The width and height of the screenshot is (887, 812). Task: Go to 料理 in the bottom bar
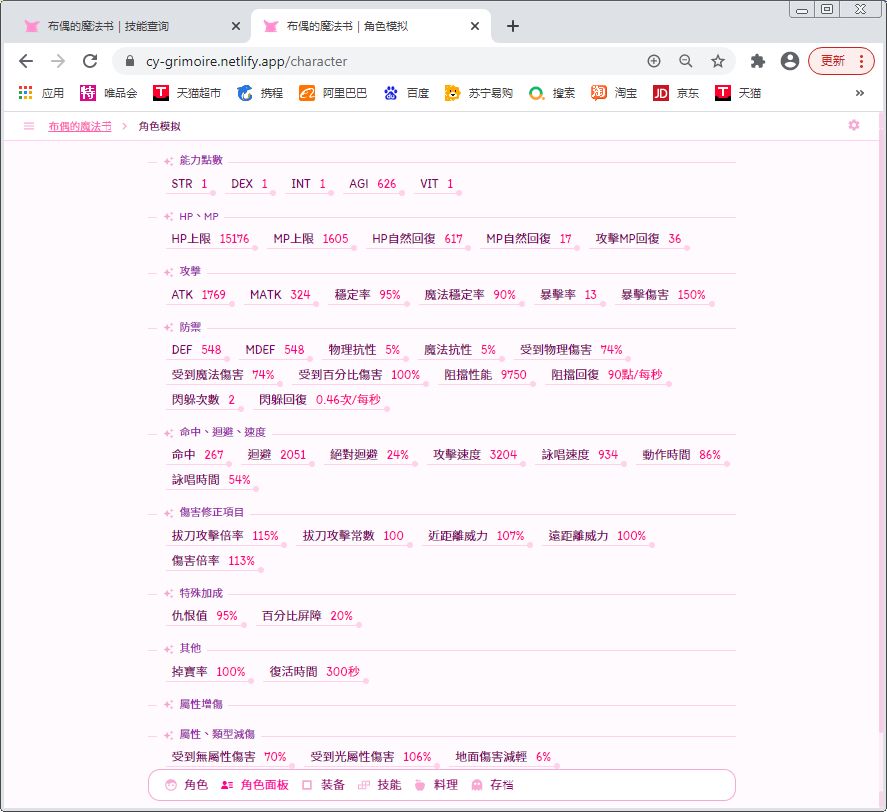point(436,785)
